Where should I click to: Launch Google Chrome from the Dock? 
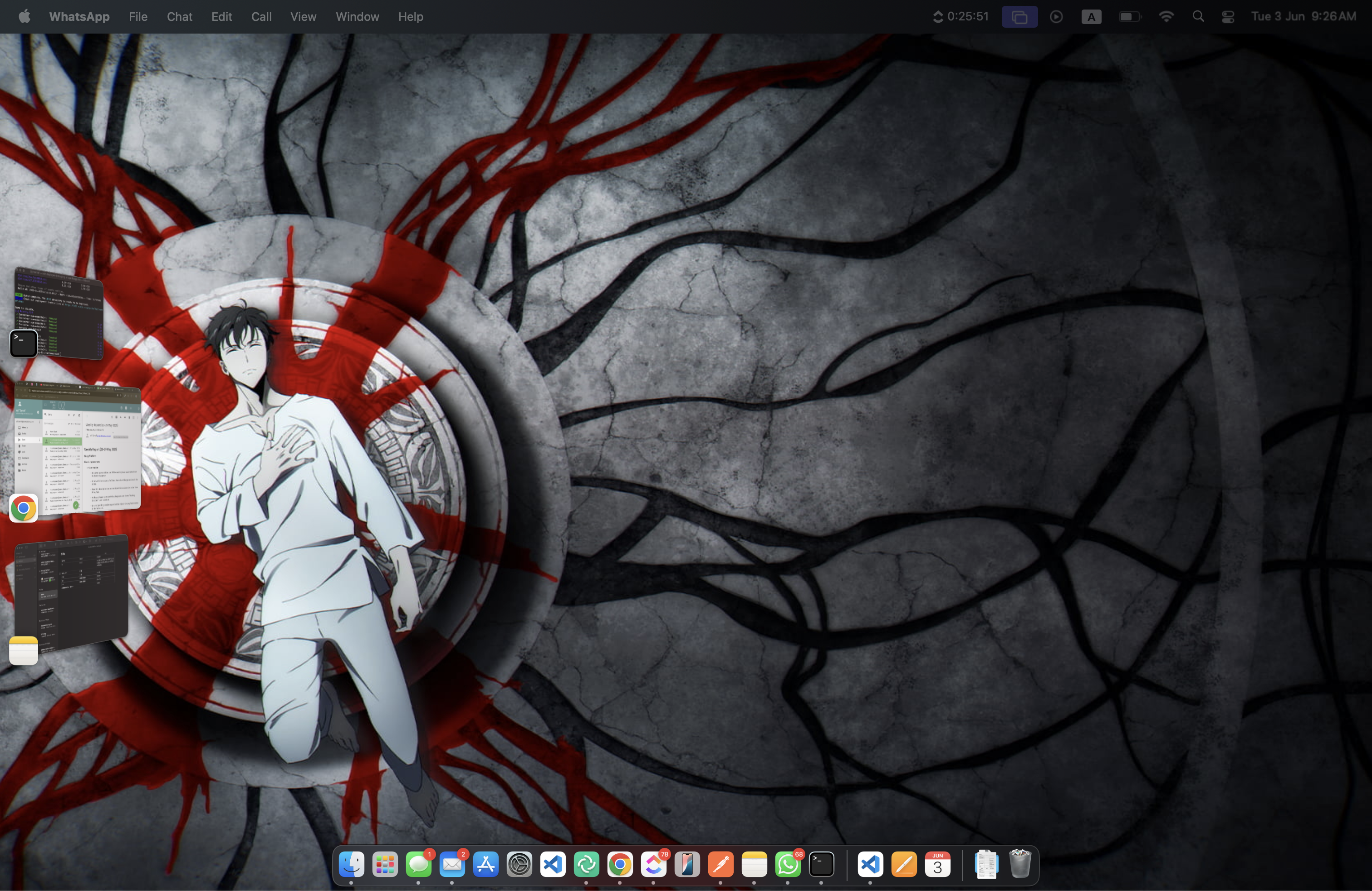620,864
